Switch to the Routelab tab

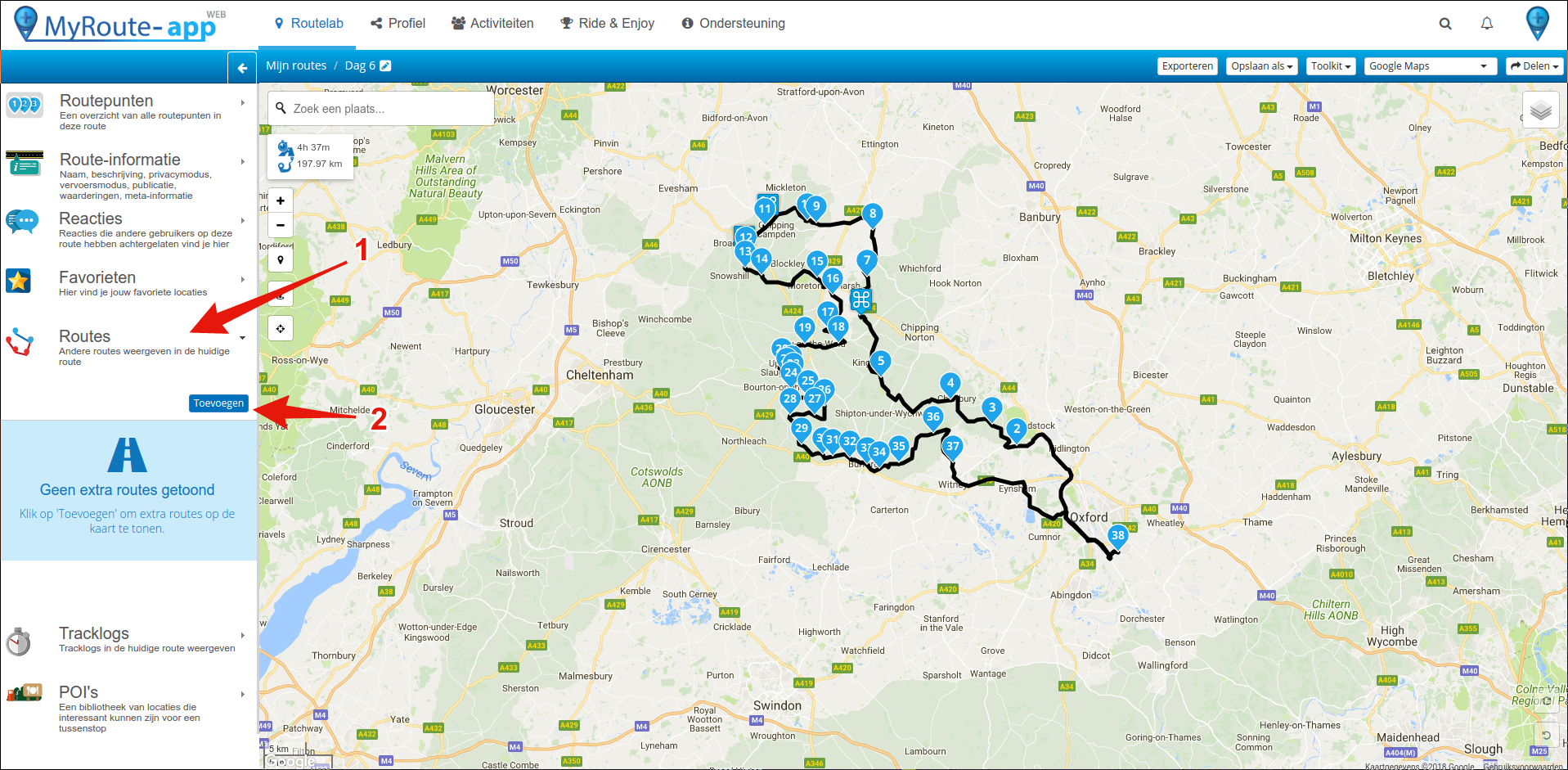308,24
